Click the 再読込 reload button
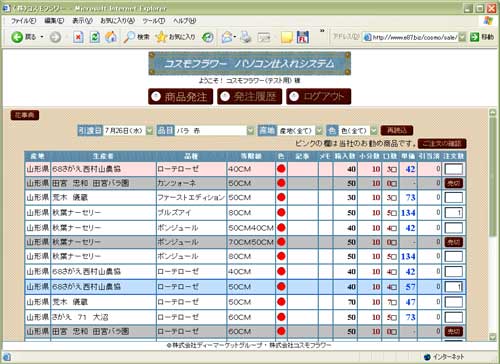Viewport: 500px width, 364px height. 397,130
